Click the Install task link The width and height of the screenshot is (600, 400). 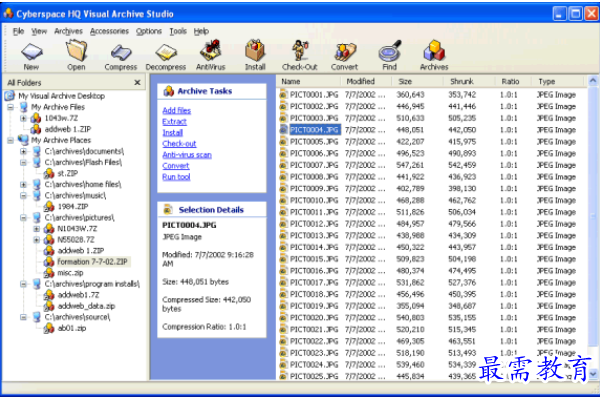tap(173, 133)
